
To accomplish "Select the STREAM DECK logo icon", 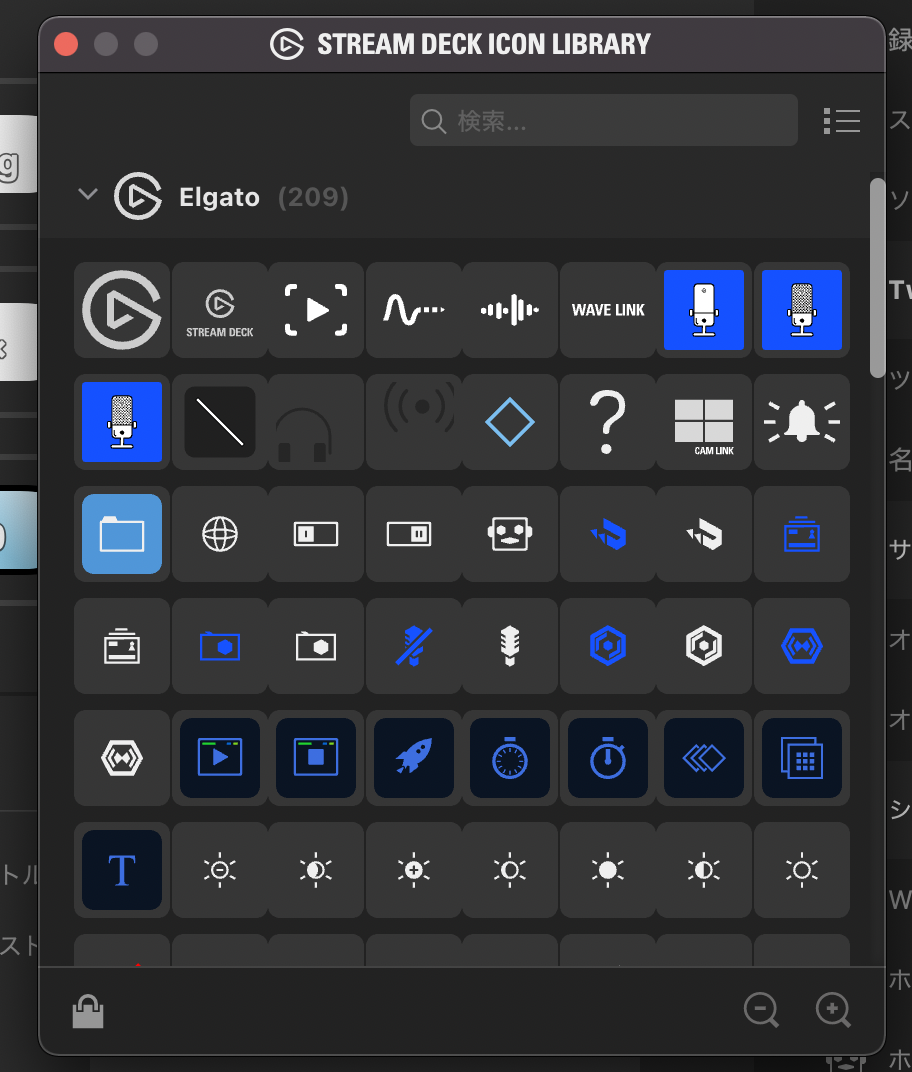I will click(220, 310).
